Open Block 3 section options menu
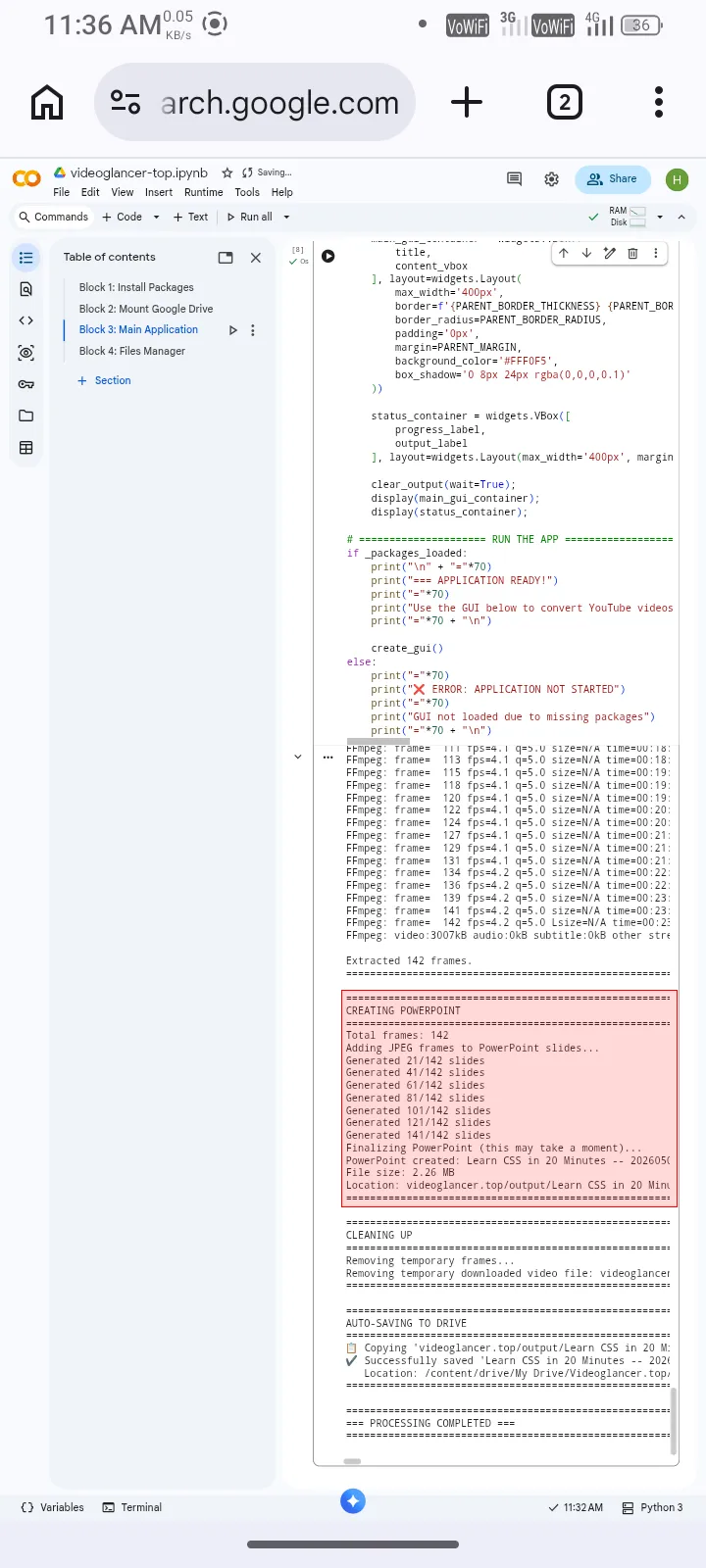Image resolution: width=706 pixels, height=1568 pixels. (x=253, y=330)
